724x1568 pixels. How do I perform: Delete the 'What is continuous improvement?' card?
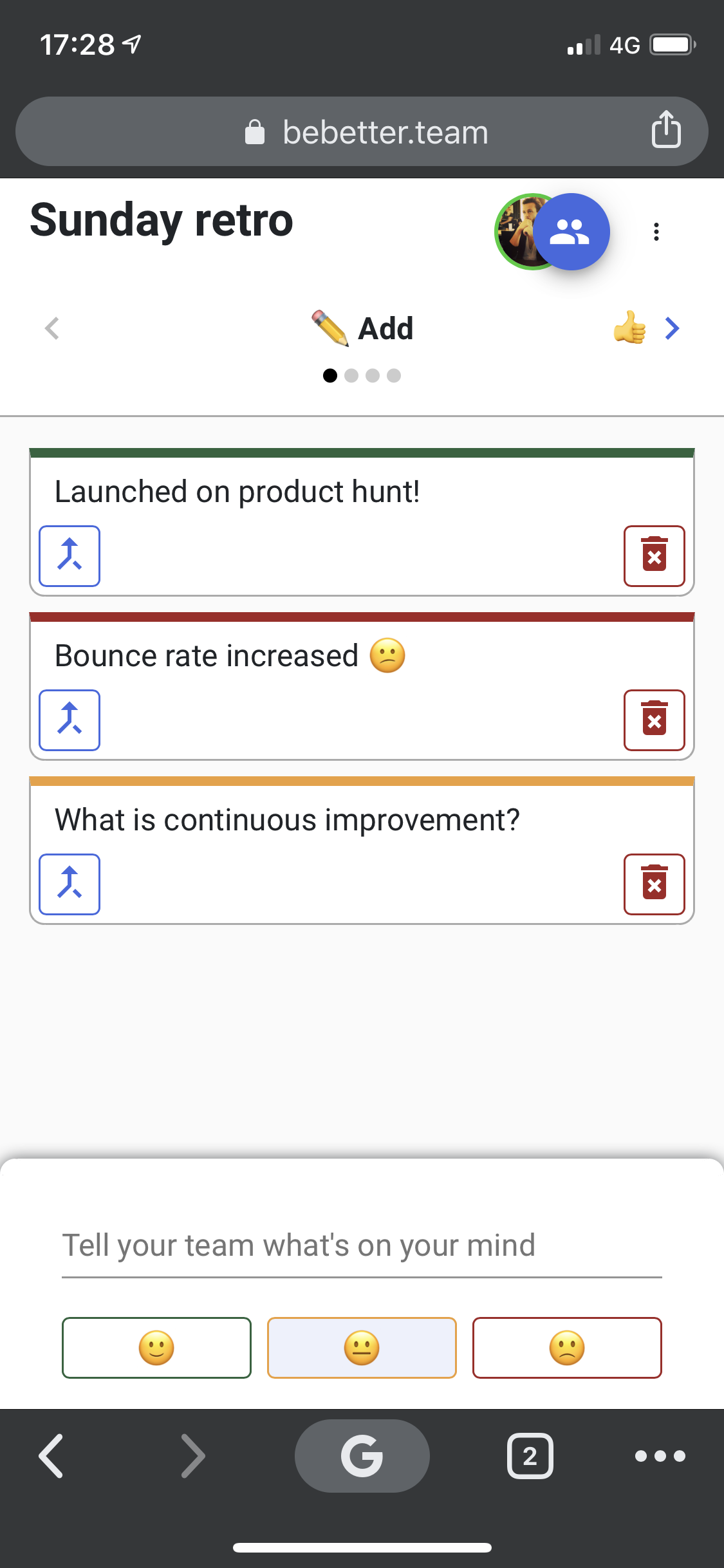click(x=654, y=884)
